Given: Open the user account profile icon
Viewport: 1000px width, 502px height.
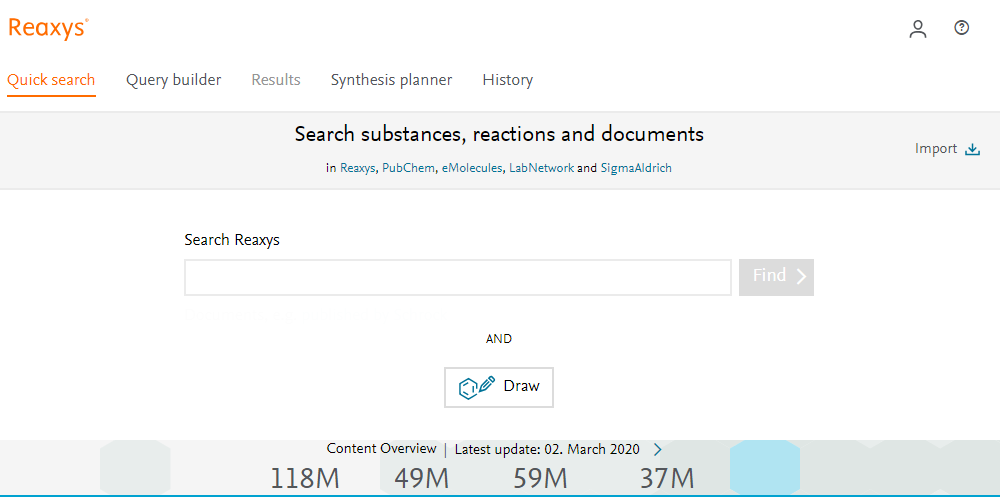Looking at the screenshot, I should pyautogui.click(x=917, y=29).
